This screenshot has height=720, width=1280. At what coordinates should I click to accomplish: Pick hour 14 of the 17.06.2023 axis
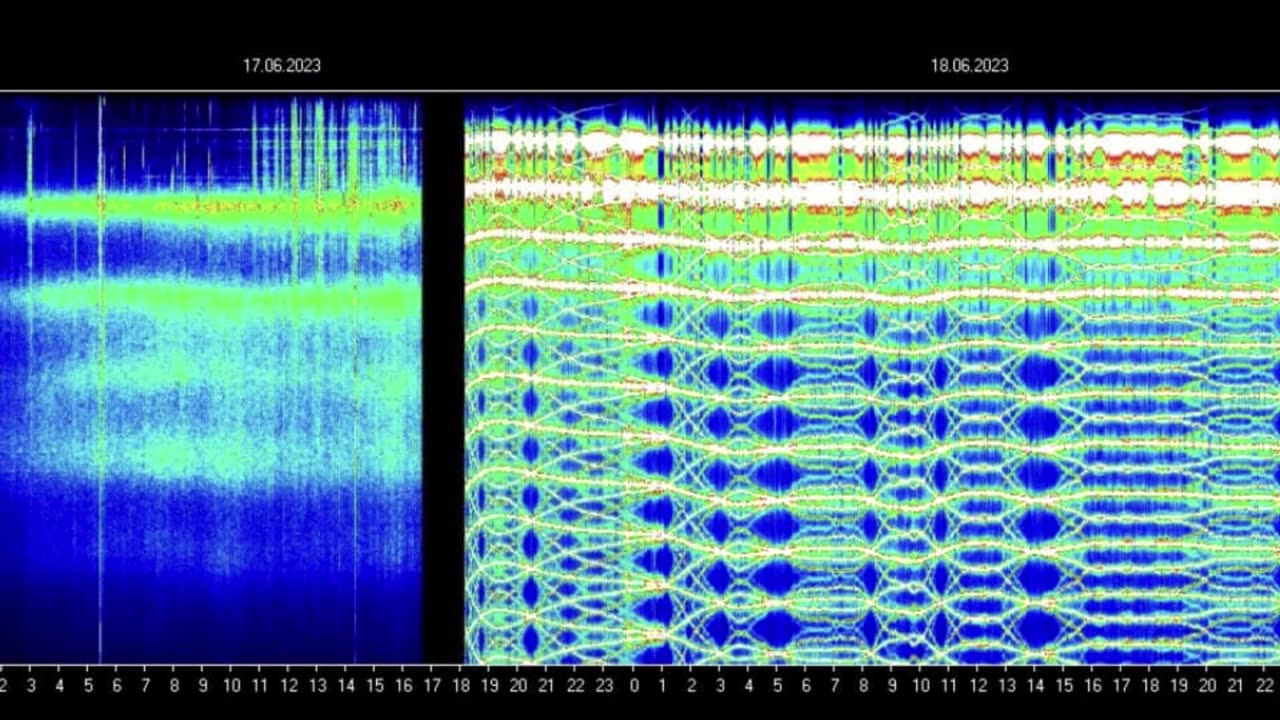coord(346,686)
